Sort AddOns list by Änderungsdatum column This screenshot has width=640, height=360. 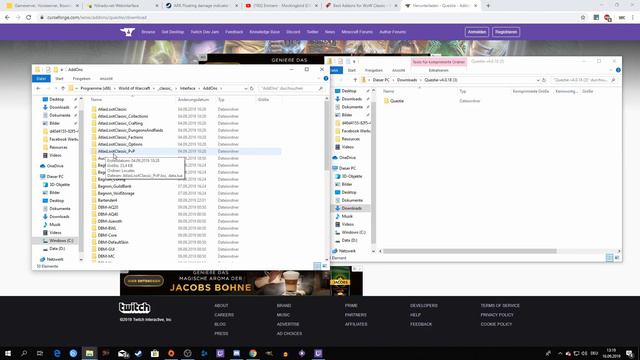(193, 100)
